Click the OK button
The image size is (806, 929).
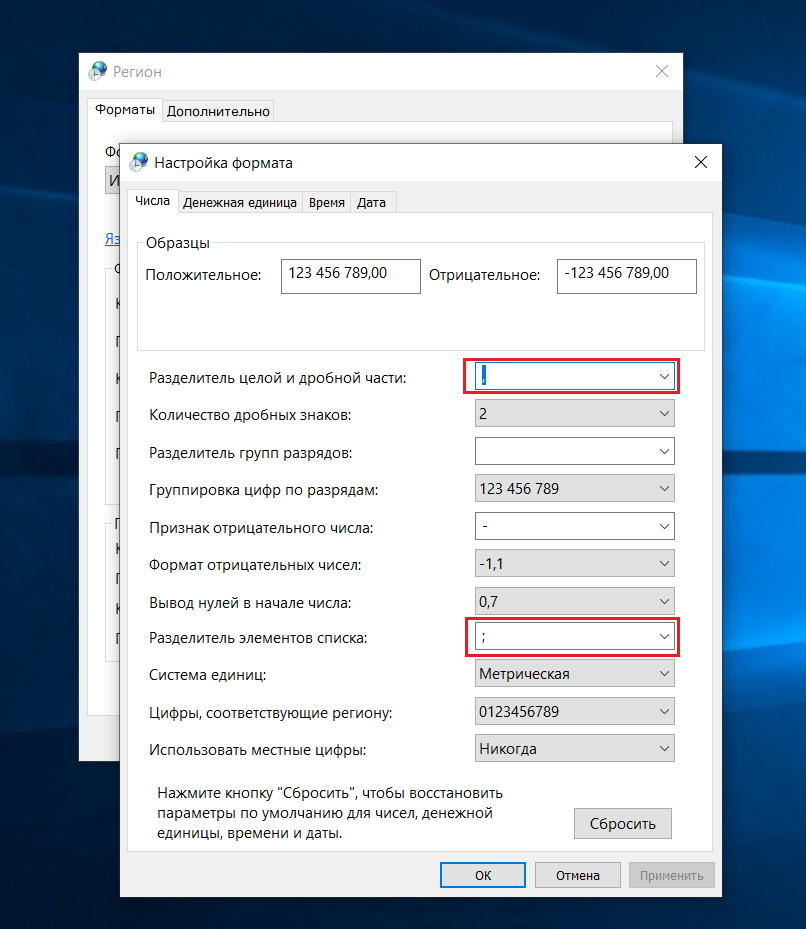483,875
